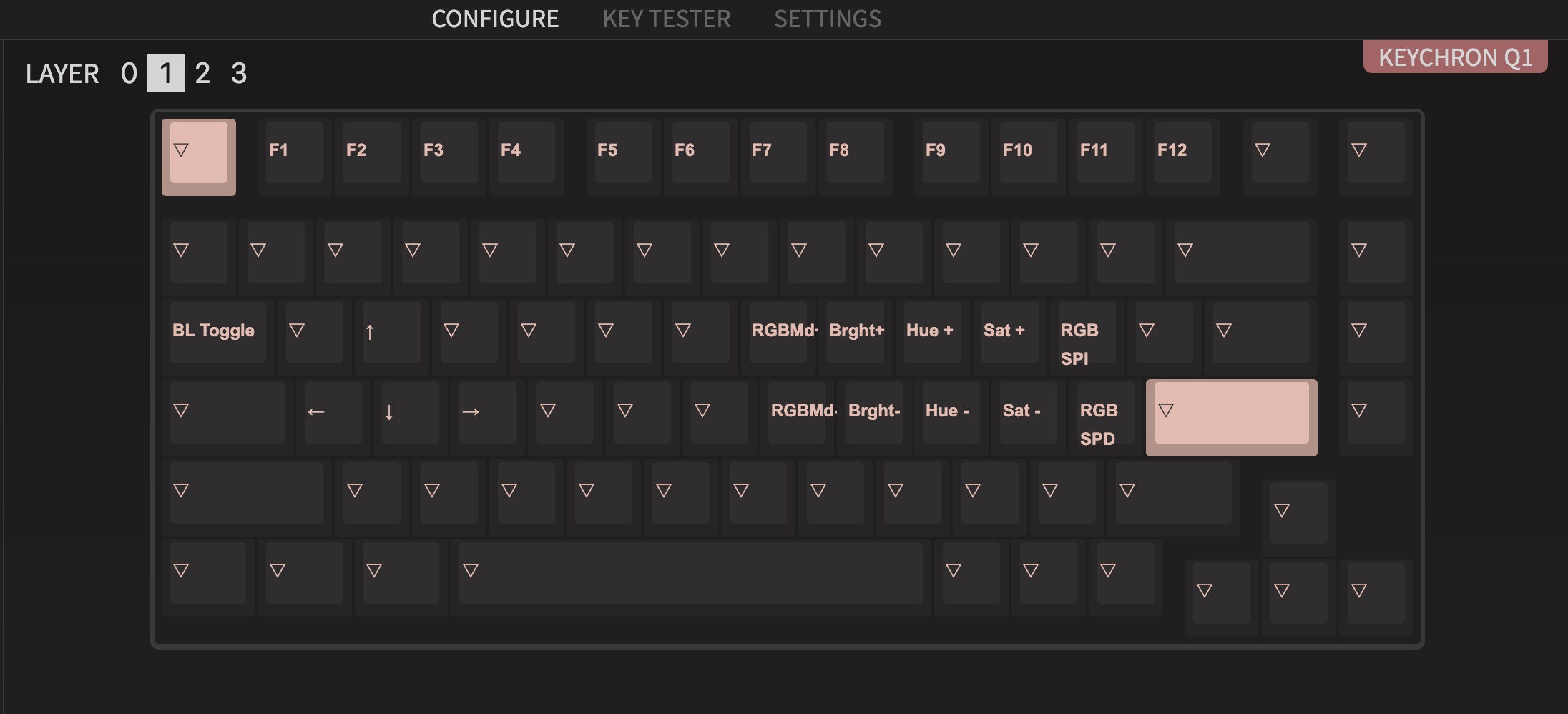
Task: Select the Brght+ key
Action: click(856, 338)
